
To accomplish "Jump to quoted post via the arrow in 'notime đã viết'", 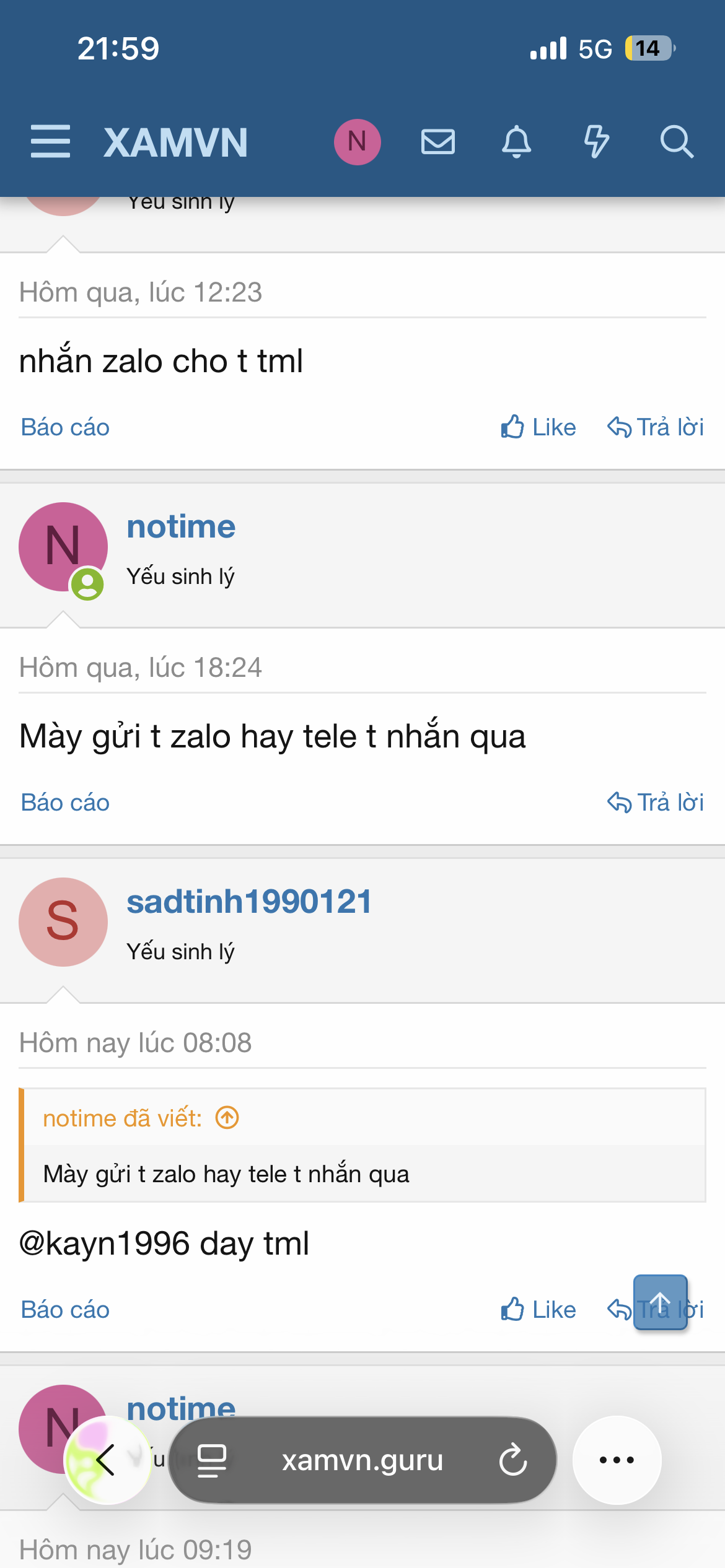I will coord(227,1117).
